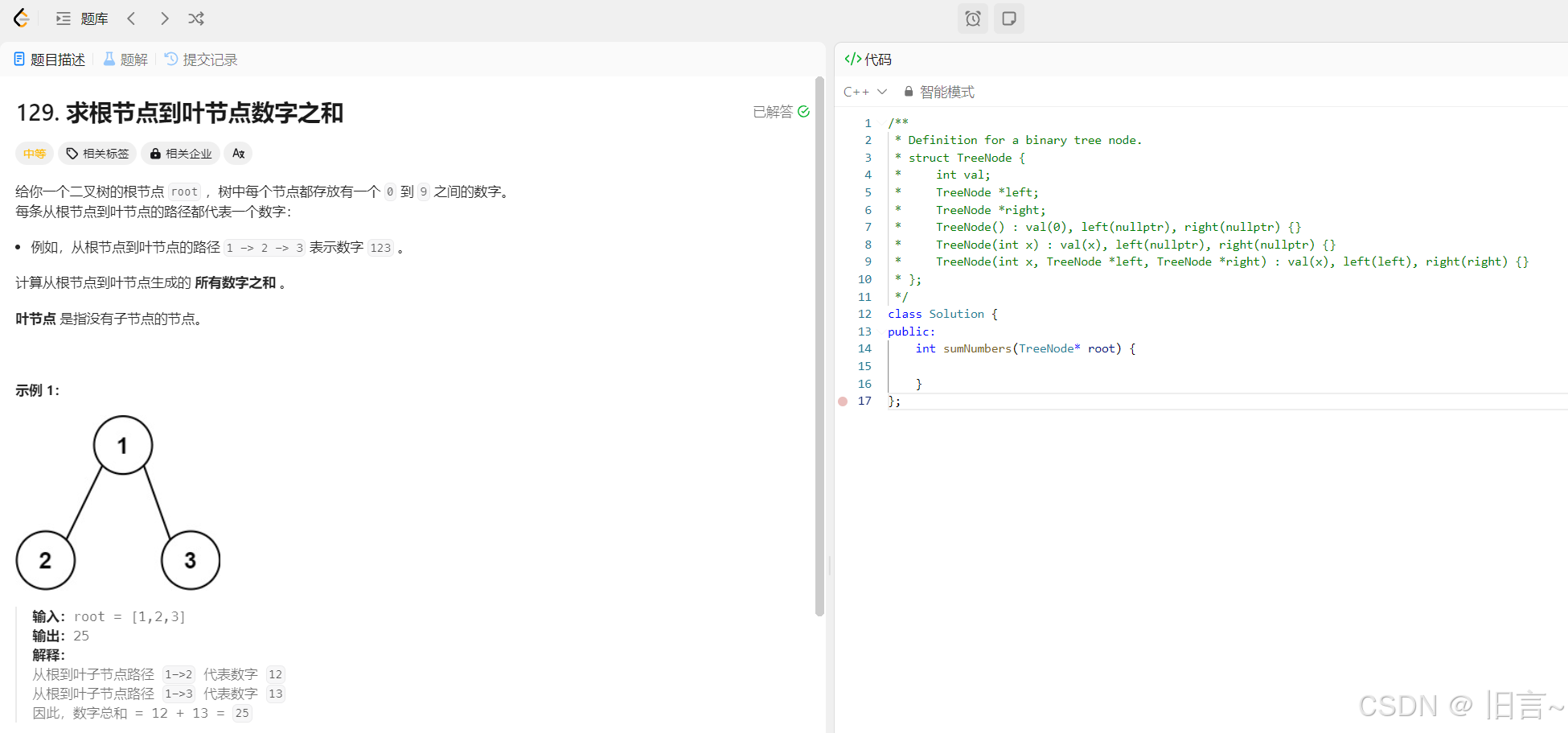The height and width of the screenshot is (733, 1568).
Task: Pick a random problem with shuffle icon
Action: [x=196, y=19]
